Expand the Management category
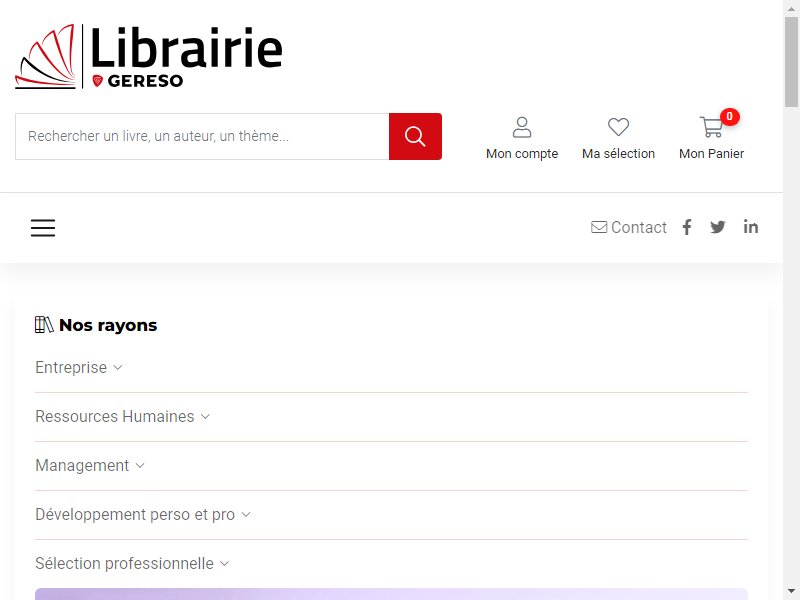800x600 pixels. [90, 465]
